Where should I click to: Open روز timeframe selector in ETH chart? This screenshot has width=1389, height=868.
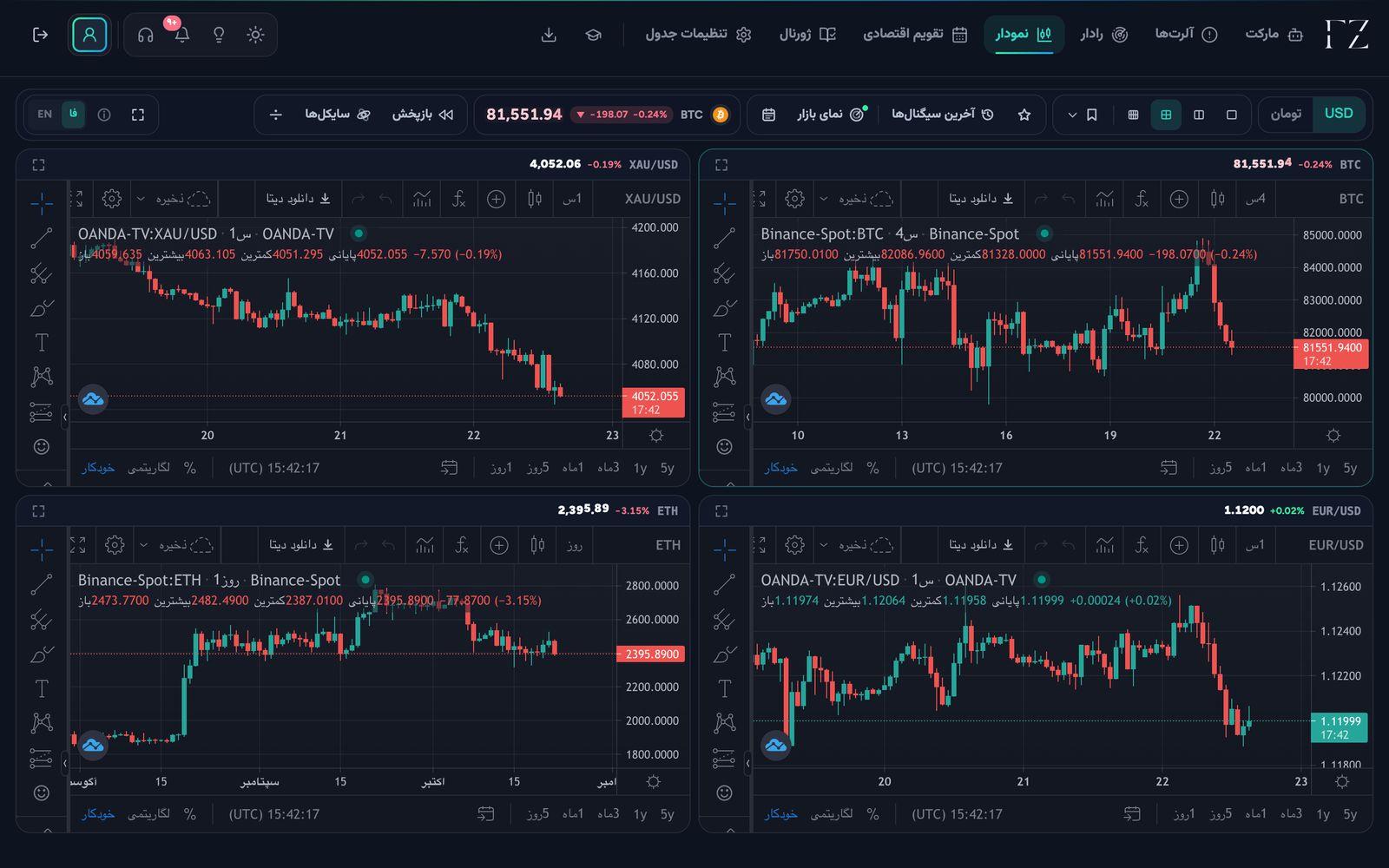point(574,545)
